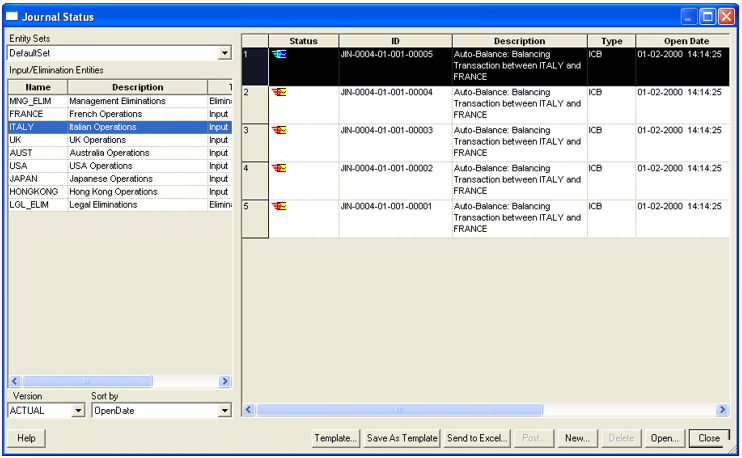The width and height of the screenshot is (742, 458).
Task: Select the AUST entity row
Action: point(120,153)
